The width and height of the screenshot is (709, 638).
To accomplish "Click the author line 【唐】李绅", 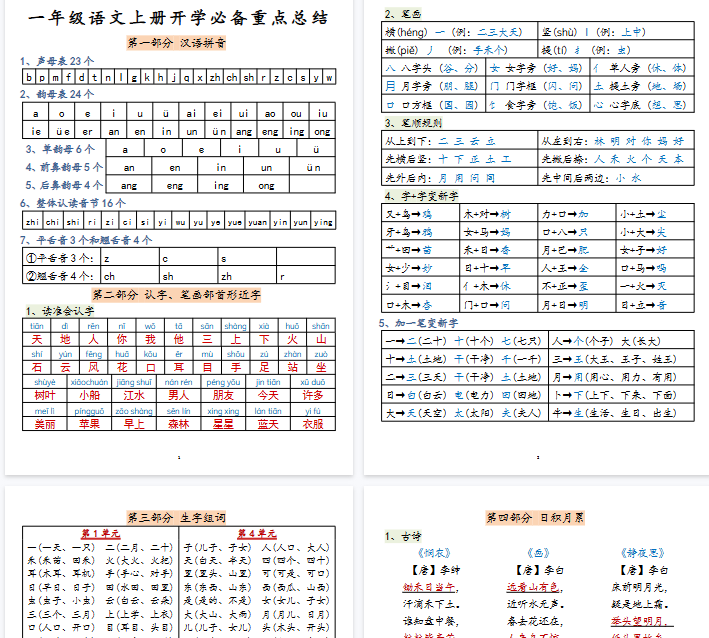I will coord(434,570).
